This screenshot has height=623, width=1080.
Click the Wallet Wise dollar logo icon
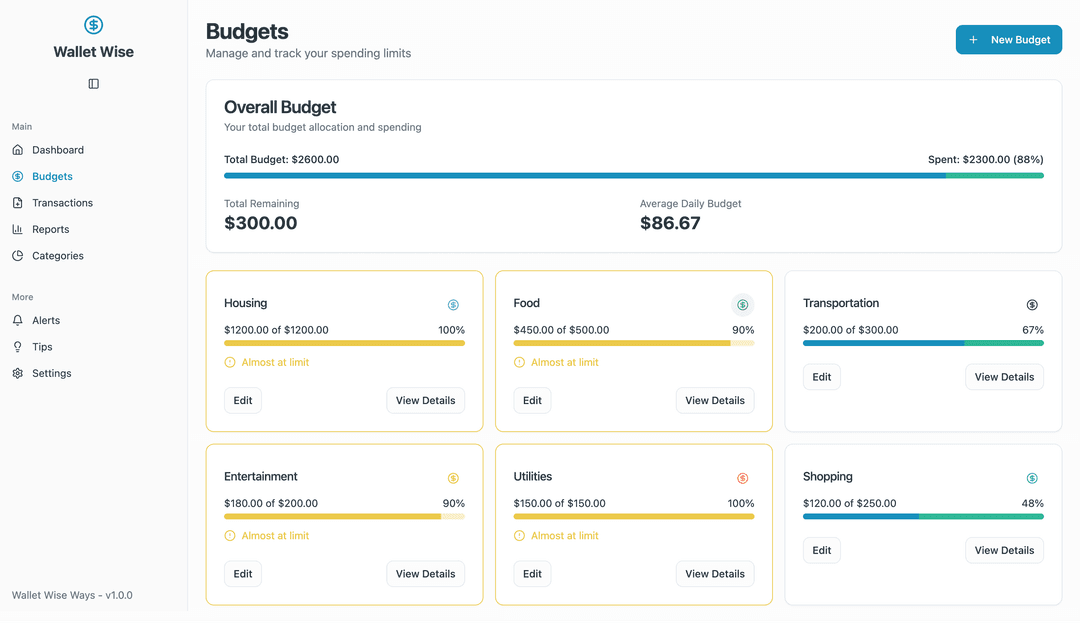pyautogui.click(x=93, y=24)
